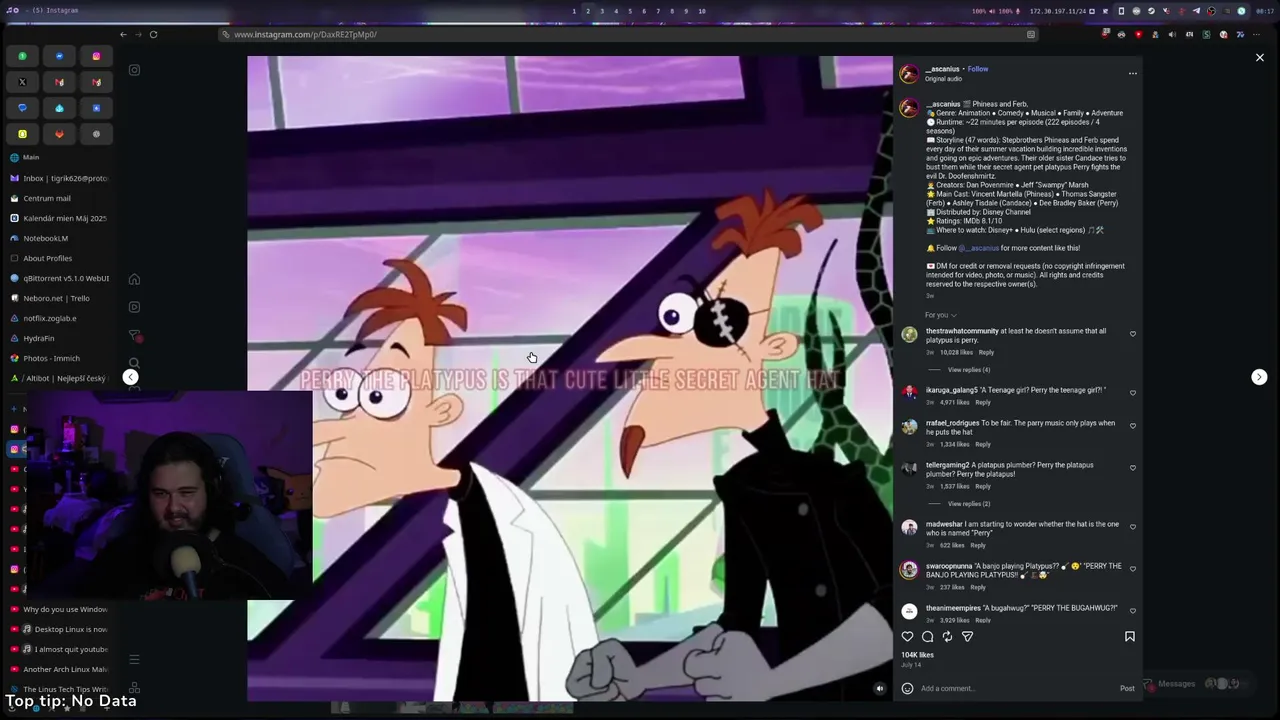1280x720 pixels.
Task: Open 'Kalendár mien Máj 2025' sidebar tab
Action: pyautogui.click(x=60, y=218)
